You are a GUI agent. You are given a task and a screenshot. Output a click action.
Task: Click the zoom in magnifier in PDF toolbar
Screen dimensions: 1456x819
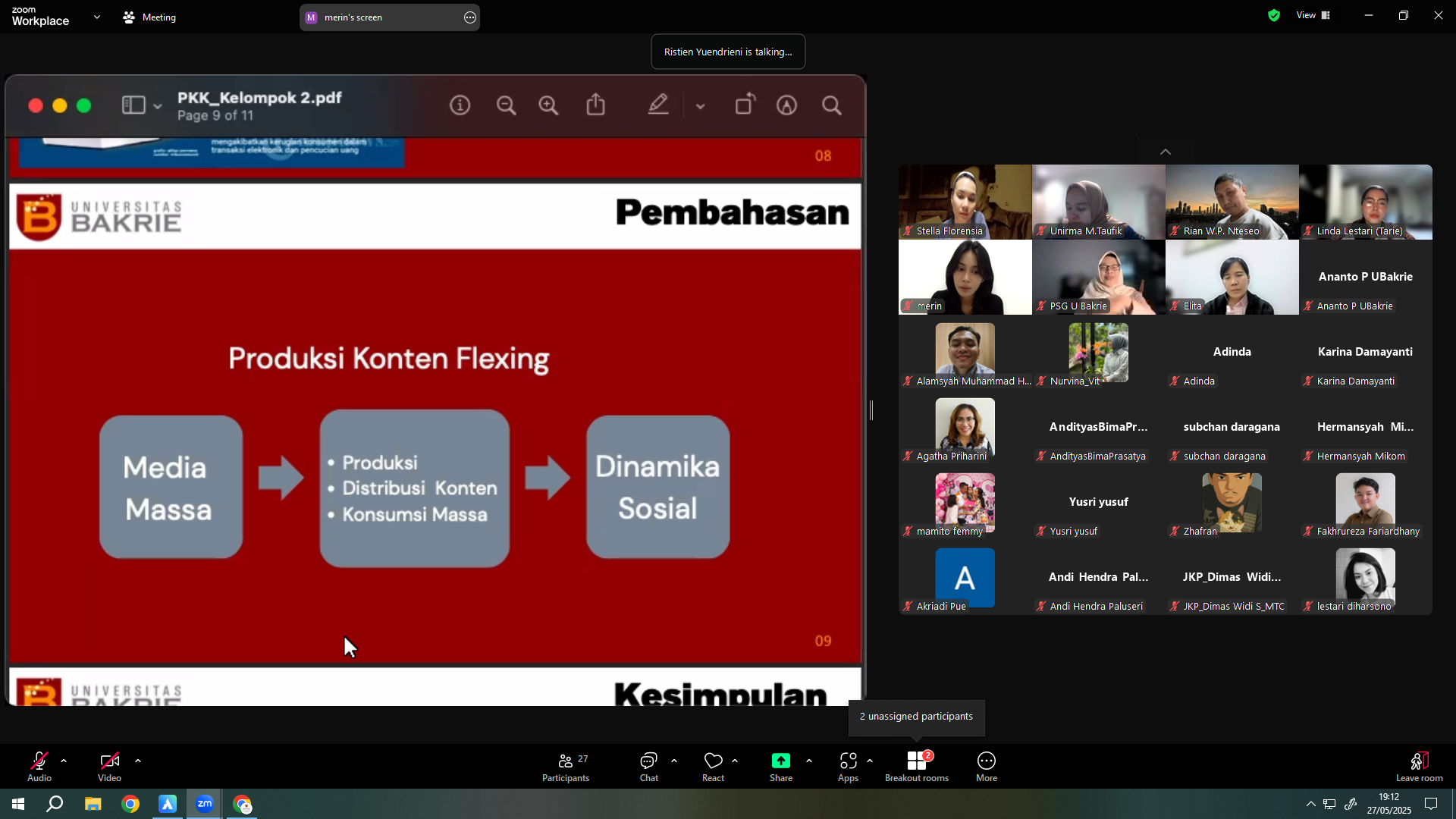(549, 105)
